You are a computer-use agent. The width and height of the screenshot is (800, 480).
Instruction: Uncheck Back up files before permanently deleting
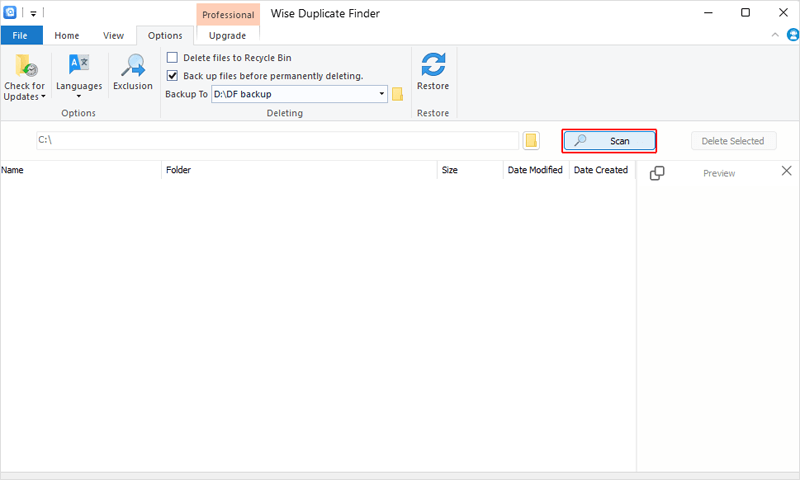pos(172,75)
